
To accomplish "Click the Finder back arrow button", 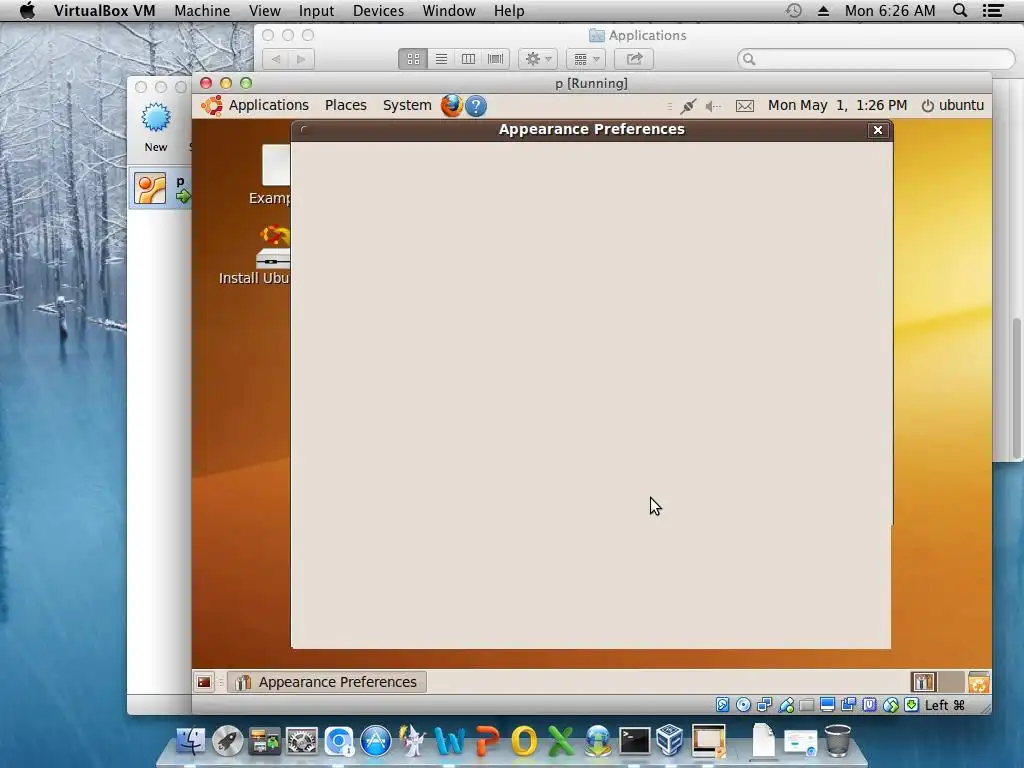I will [x=276, y=59].
